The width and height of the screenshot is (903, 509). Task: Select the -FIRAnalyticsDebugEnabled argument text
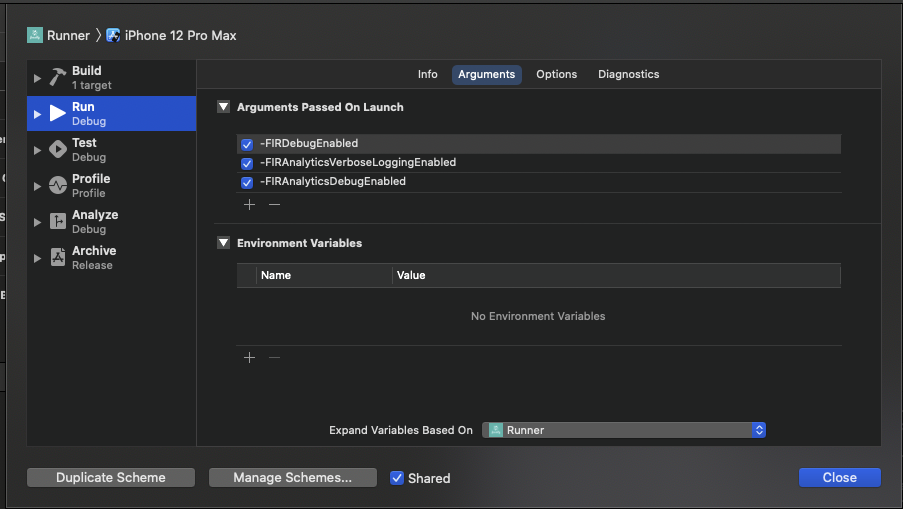333,181
